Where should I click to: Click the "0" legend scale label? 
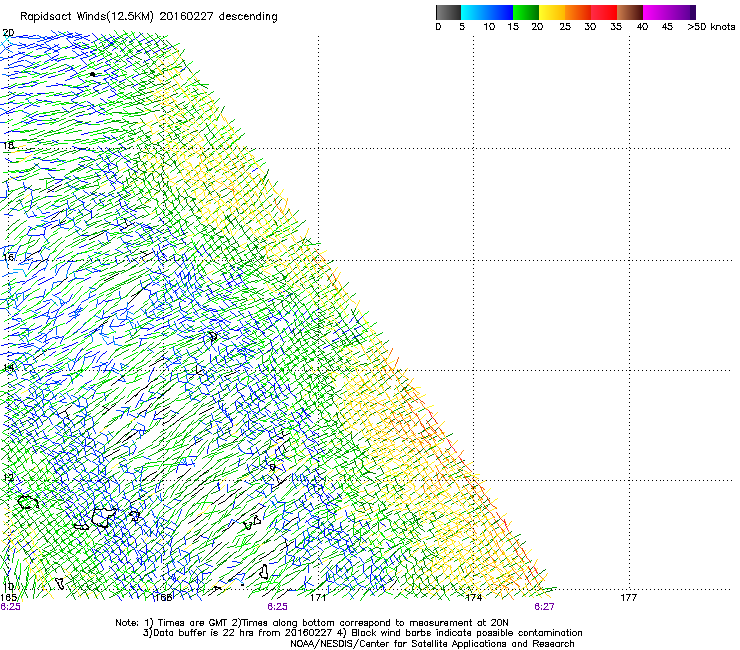pyautogui.click(x=438, y=27)
